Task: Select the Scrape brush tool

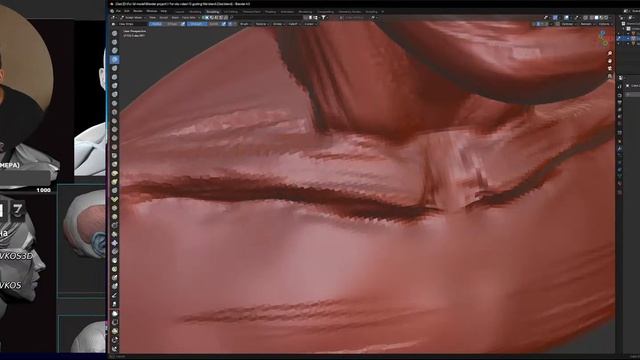Action: [115, 138]
